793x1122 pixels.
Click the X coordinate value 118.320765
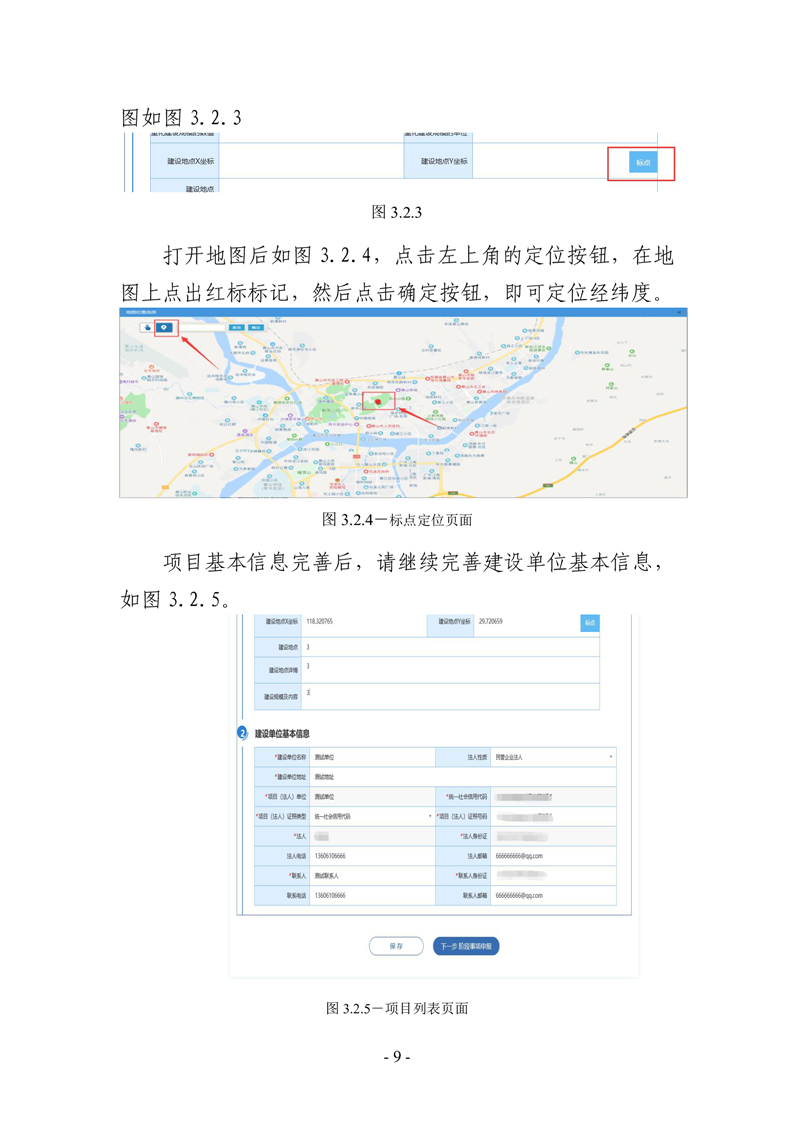pos(320,621)
